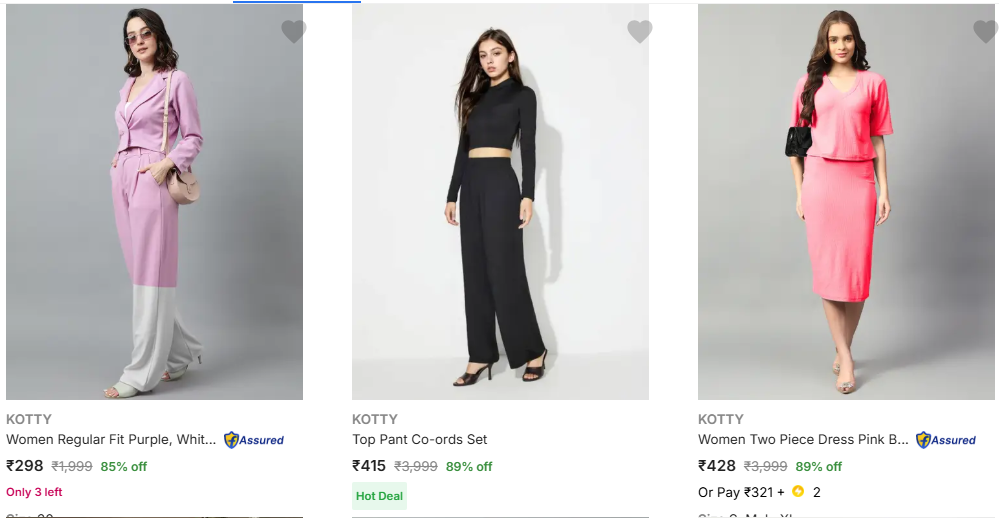This screenshot has height=518, width=999.
Task: Open the Top Pant Co-ords Set title link
Action: 420,440
